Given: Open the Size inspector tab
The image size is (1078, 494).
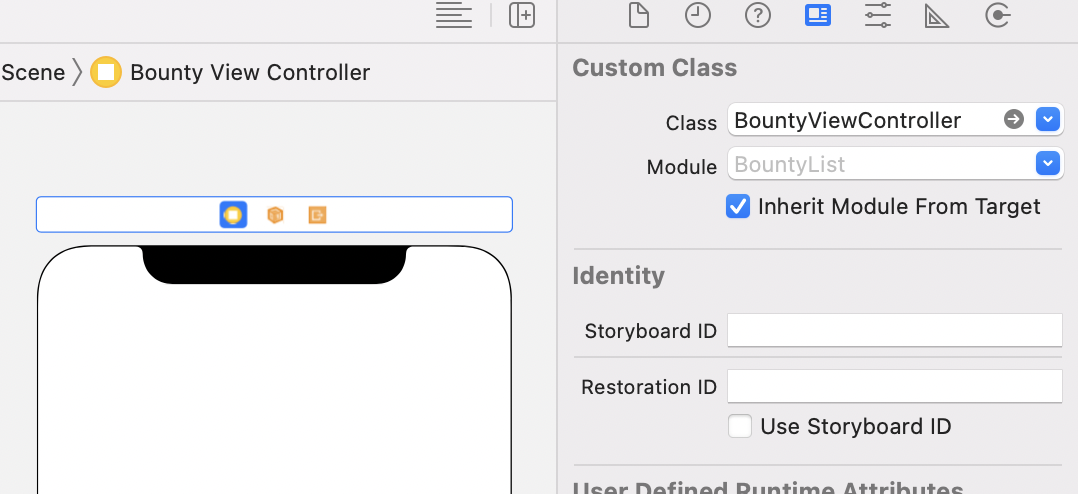Looking at the screenshot, I should (x=936, y=15).
